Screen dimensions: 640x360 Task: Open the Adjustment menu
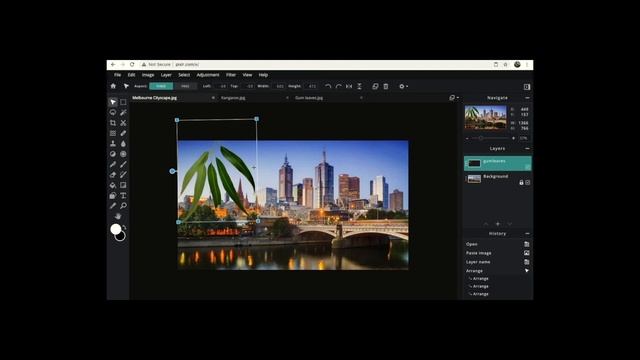(208, 75)
